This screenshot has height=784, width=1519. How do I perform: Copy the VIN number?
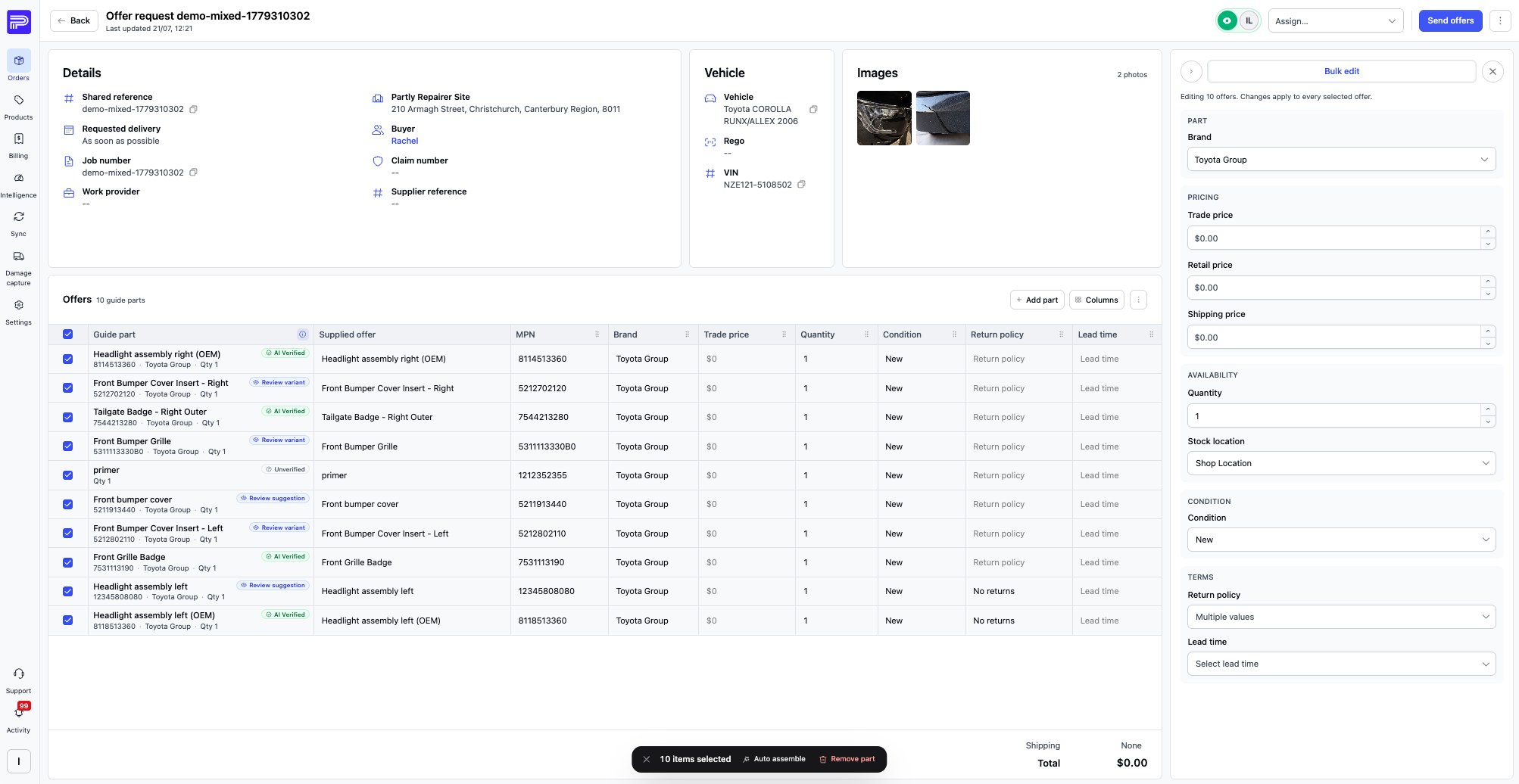(x=801, y=185)
